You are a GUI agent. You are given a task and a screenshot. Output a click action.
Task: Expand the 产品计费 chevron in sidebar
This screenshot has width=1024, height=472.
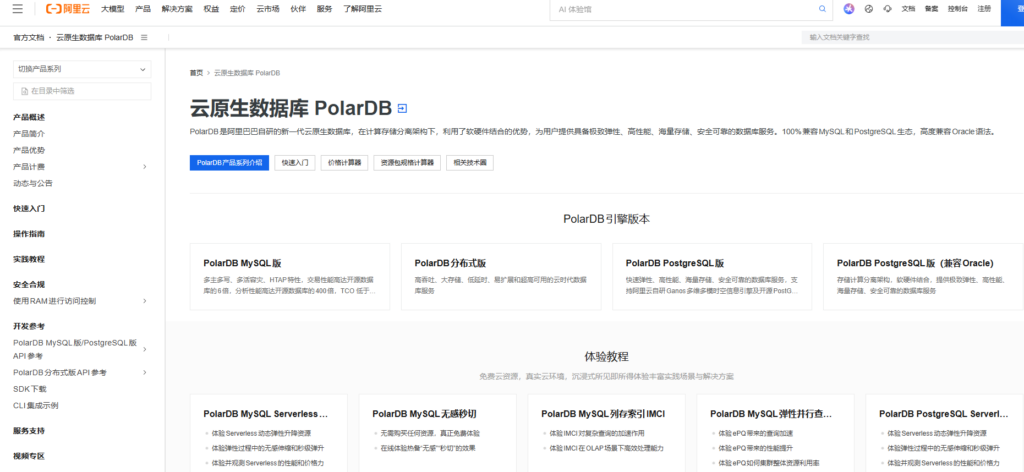[x=144, y=166]
